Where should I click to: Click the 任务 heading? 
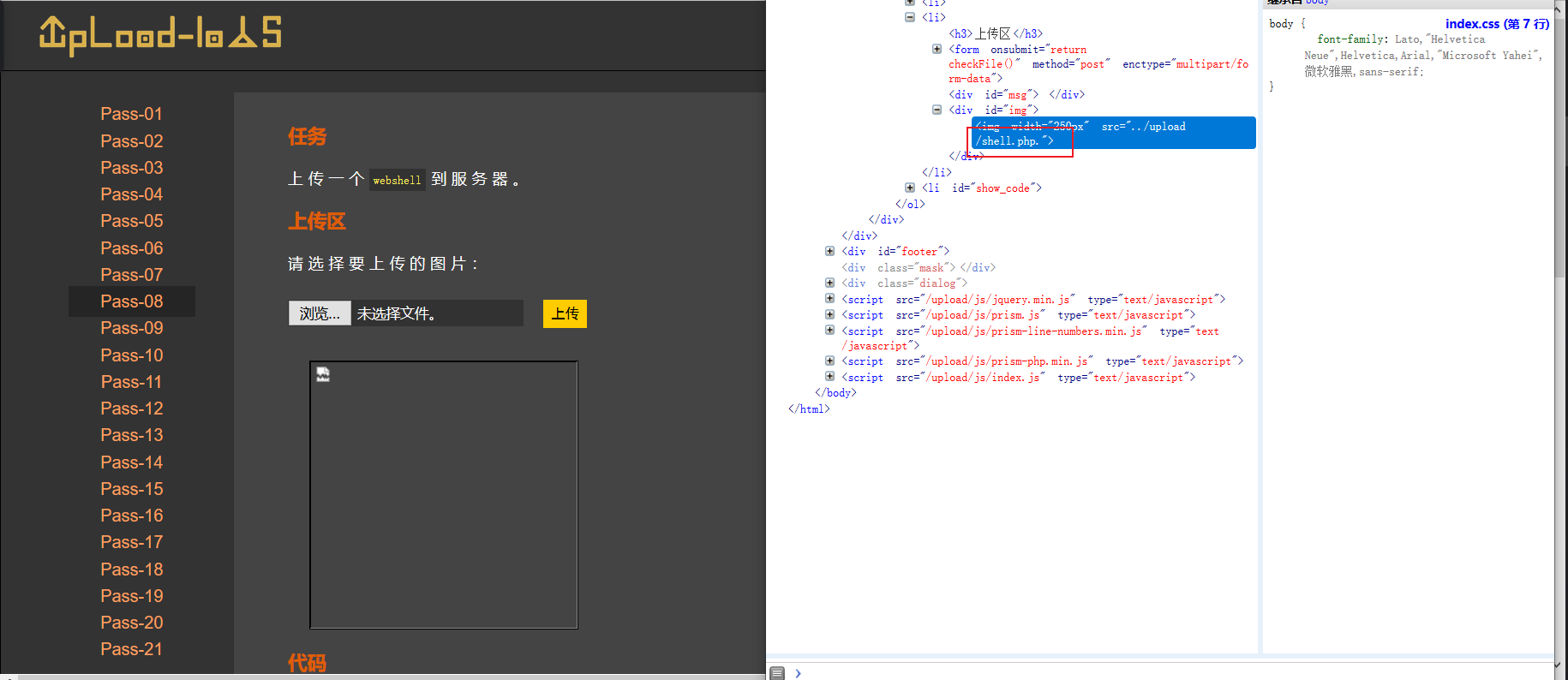tap(307, 137)
